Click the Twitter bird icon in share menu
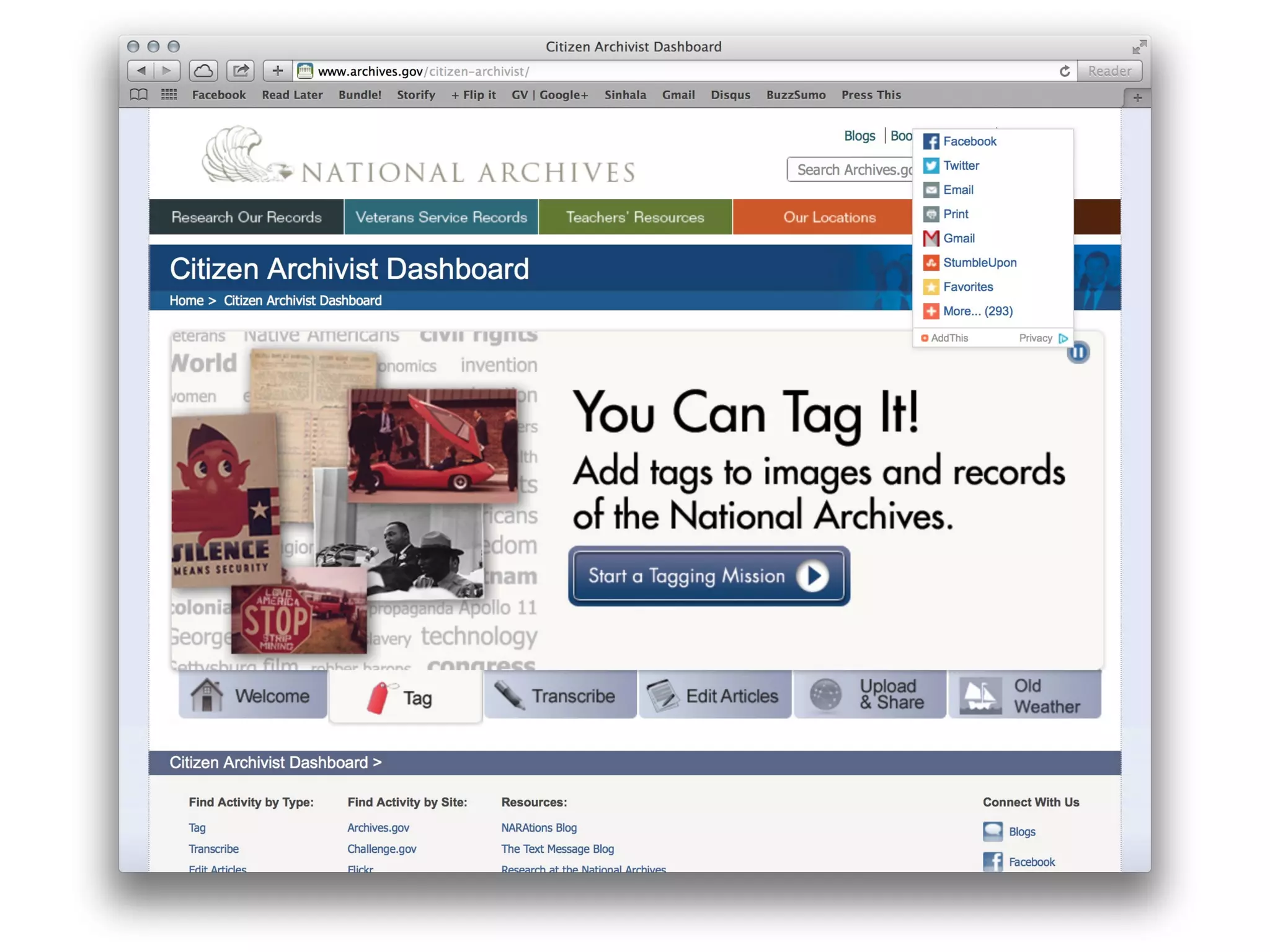The width and height of the screenshot is (1270, 952). [931, 165]
